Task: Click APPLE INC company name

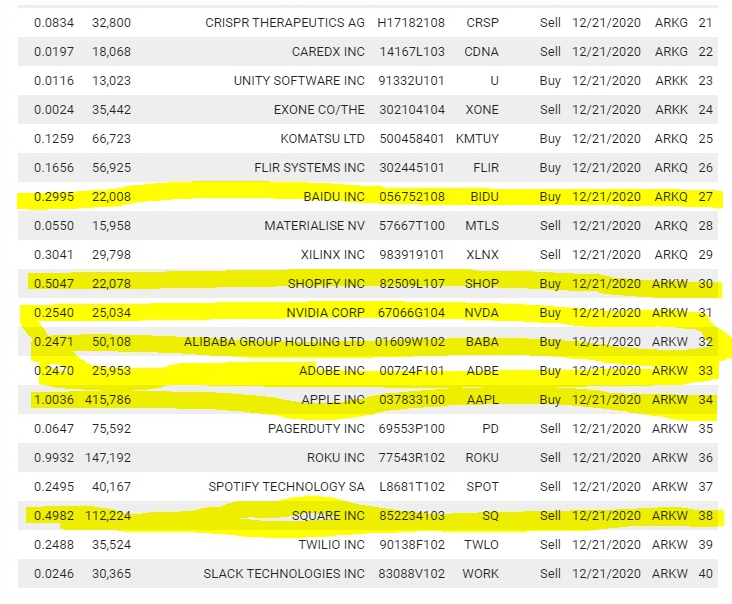Action: tap(333, 400)
